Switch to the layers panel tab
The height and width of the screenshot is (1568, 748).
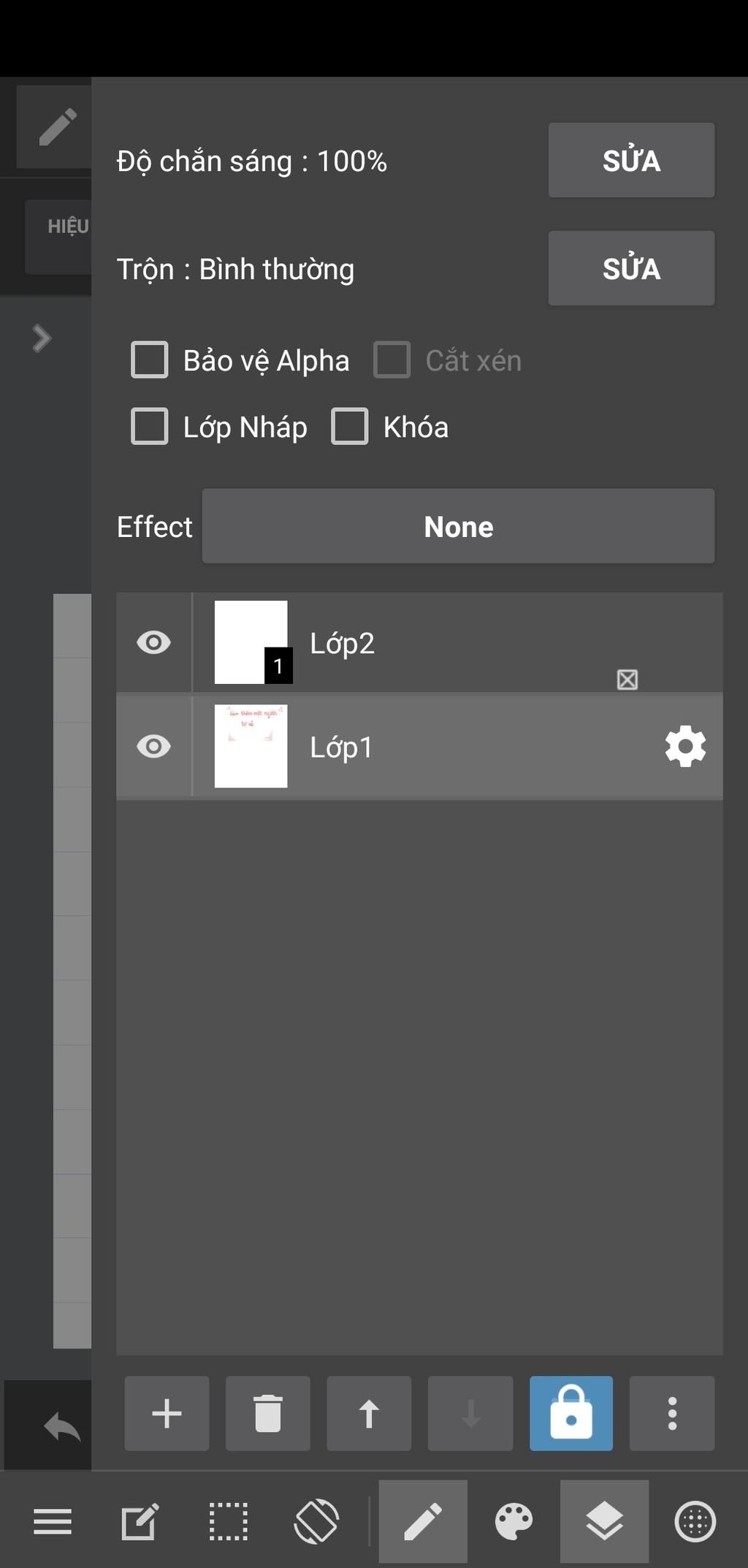click(x=604, y=1522)
